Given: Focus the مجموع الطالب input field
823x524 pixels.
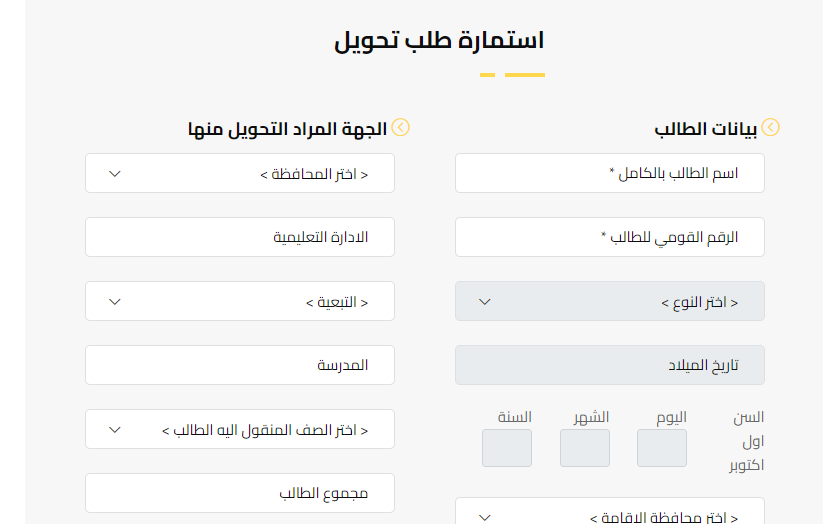Looking at the screenshot, I should [x=240, y=493].
